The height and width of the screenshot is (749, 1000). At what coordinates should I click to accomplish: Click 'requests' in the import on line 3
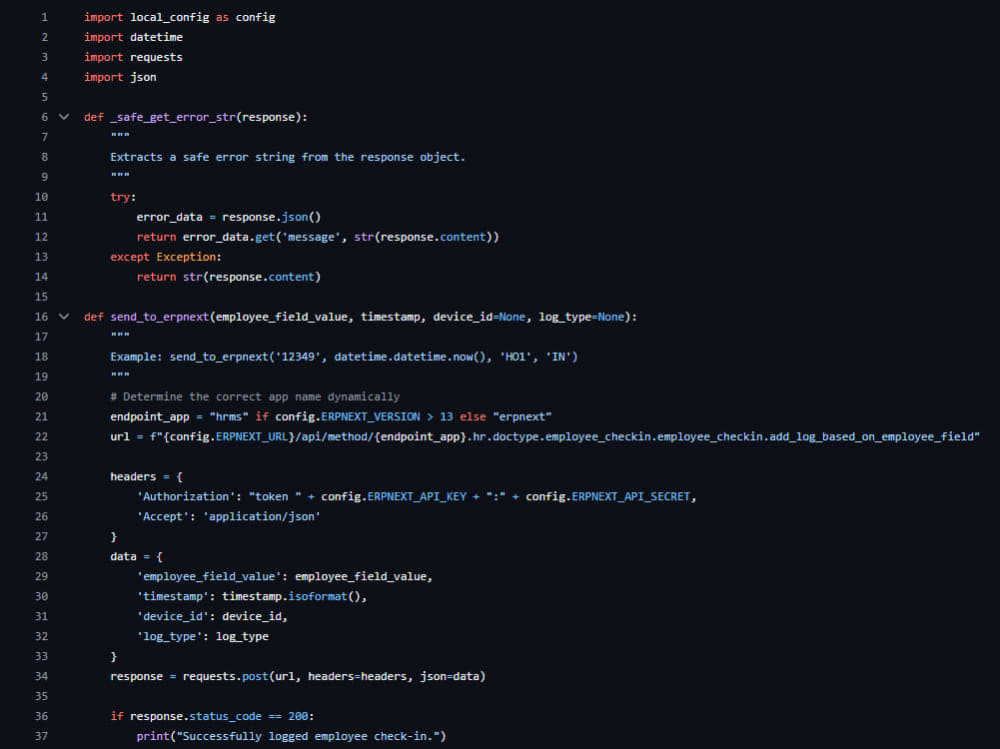point(156,57)
